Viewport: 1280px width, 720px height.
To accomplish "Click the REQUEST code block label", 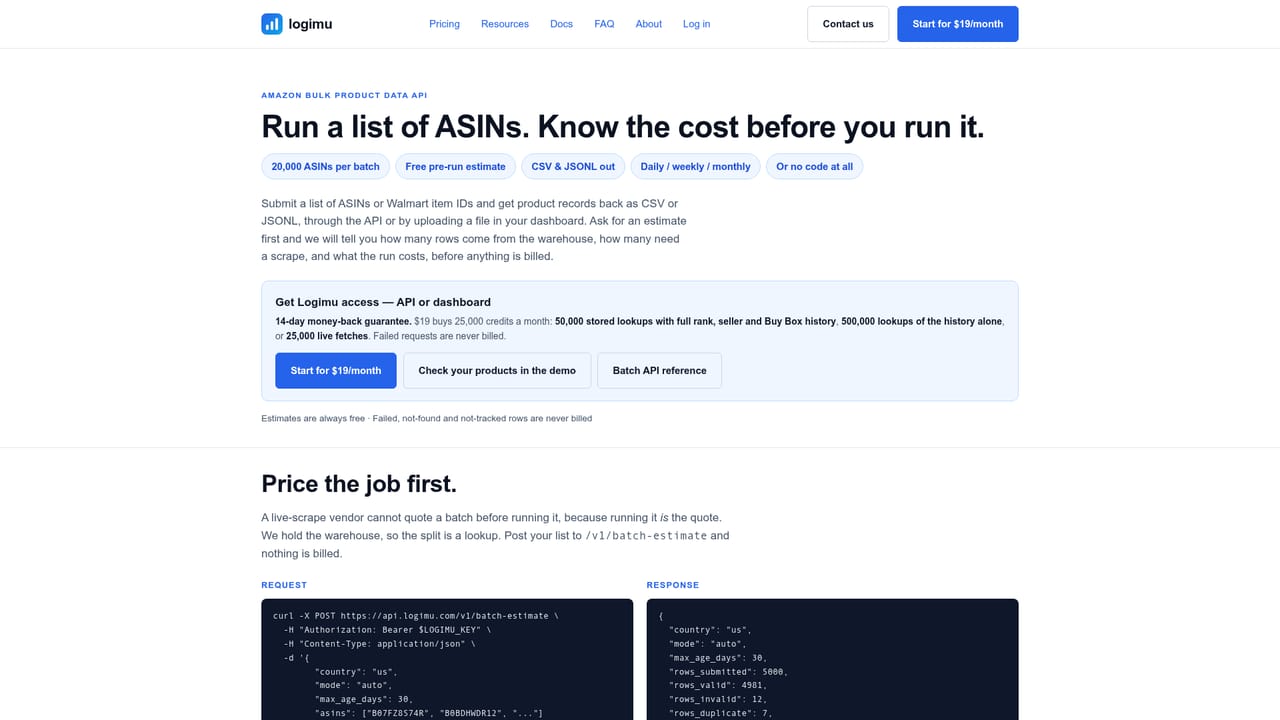I will point(284,585).
